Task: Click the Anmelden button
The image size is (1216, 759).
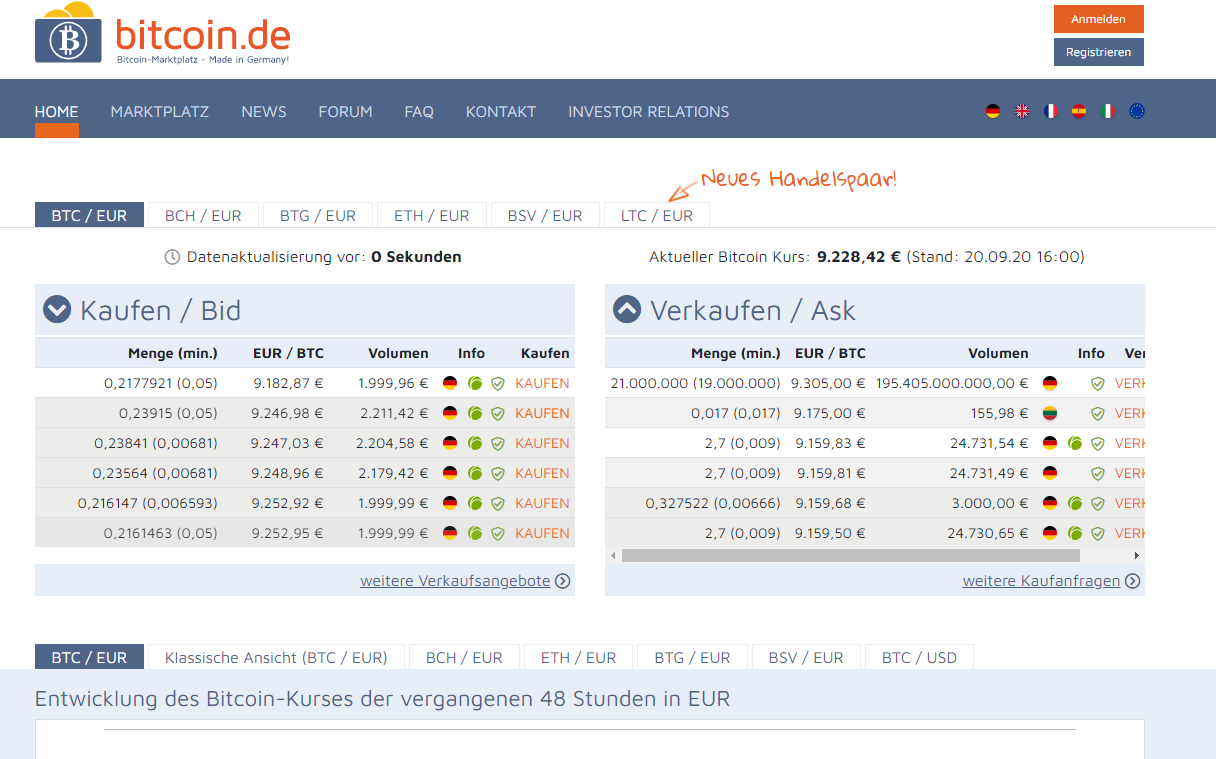Action: click(1098, 19)
